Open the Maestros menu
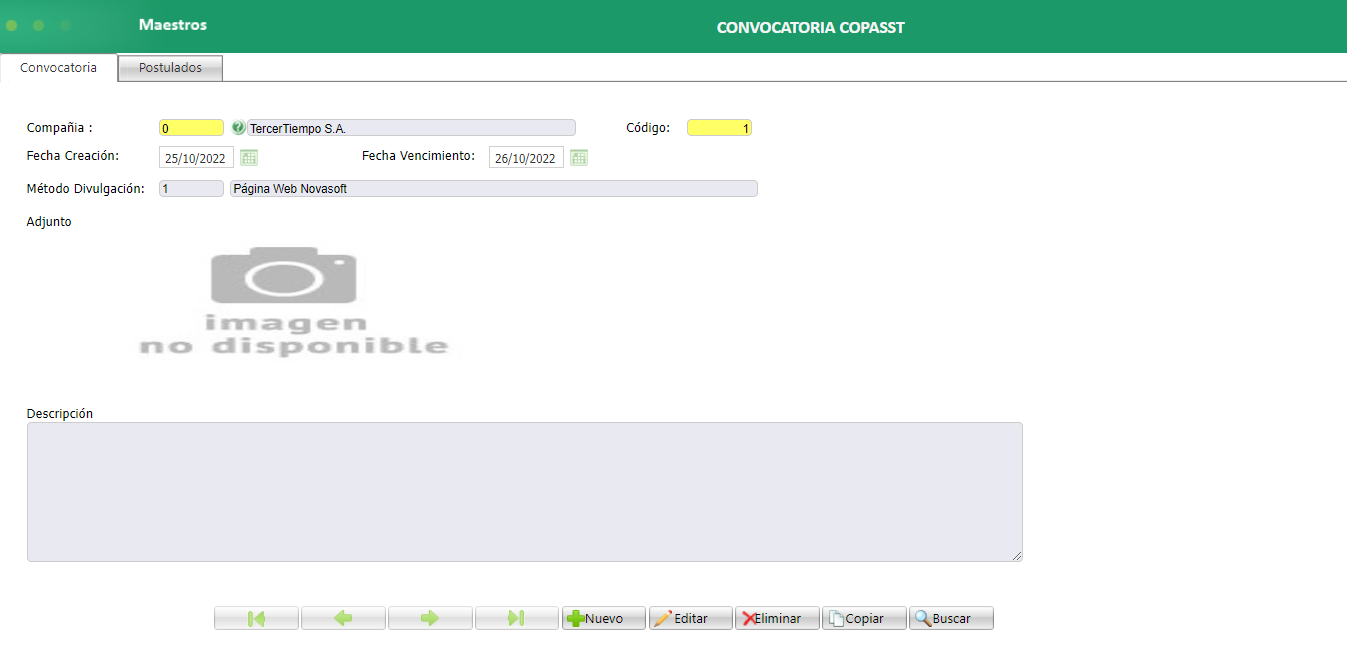 [x=173, y=25]
